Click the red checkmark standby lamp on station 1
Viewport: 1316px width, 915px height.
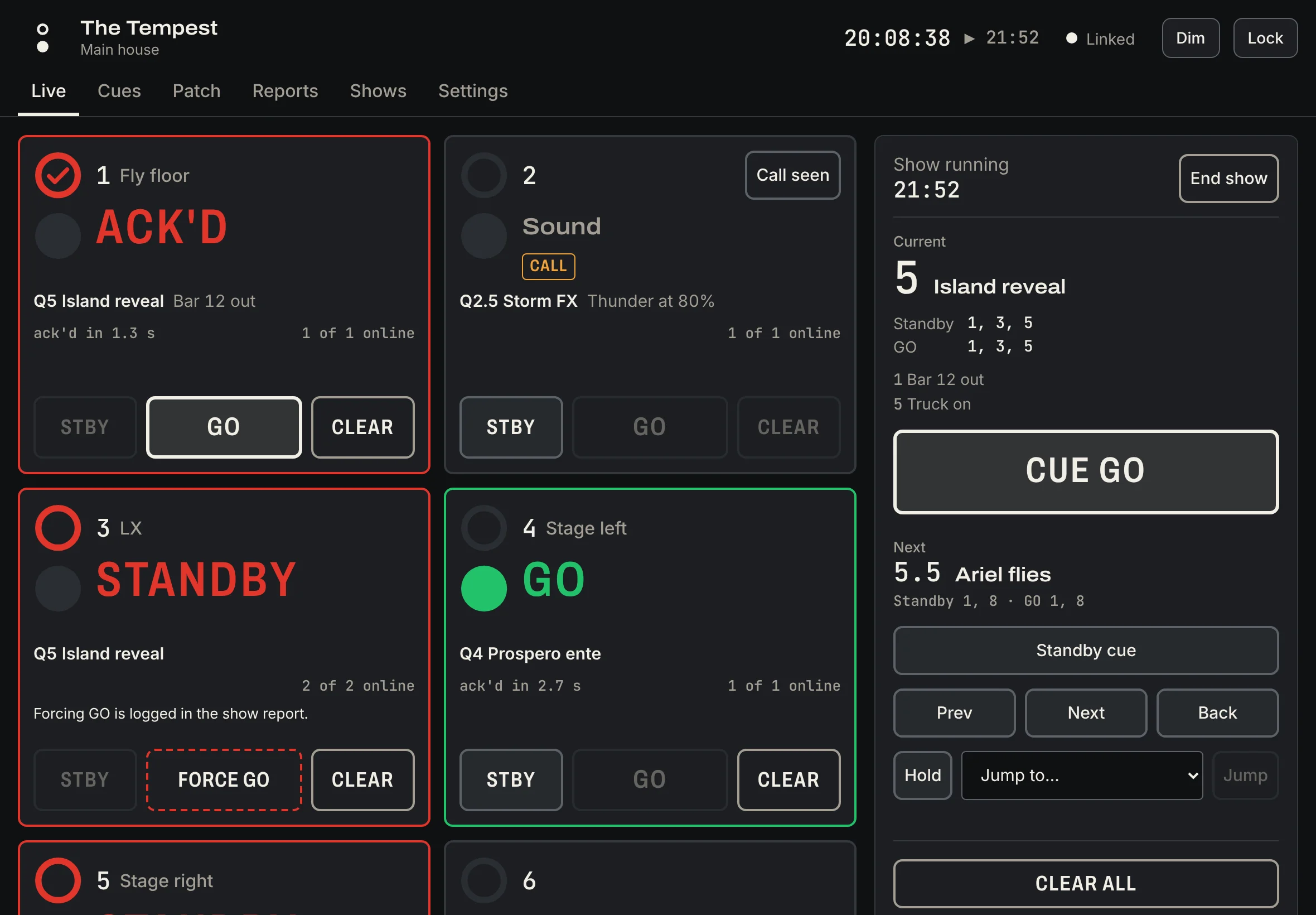pyautogui.click(x=58, y=175)
